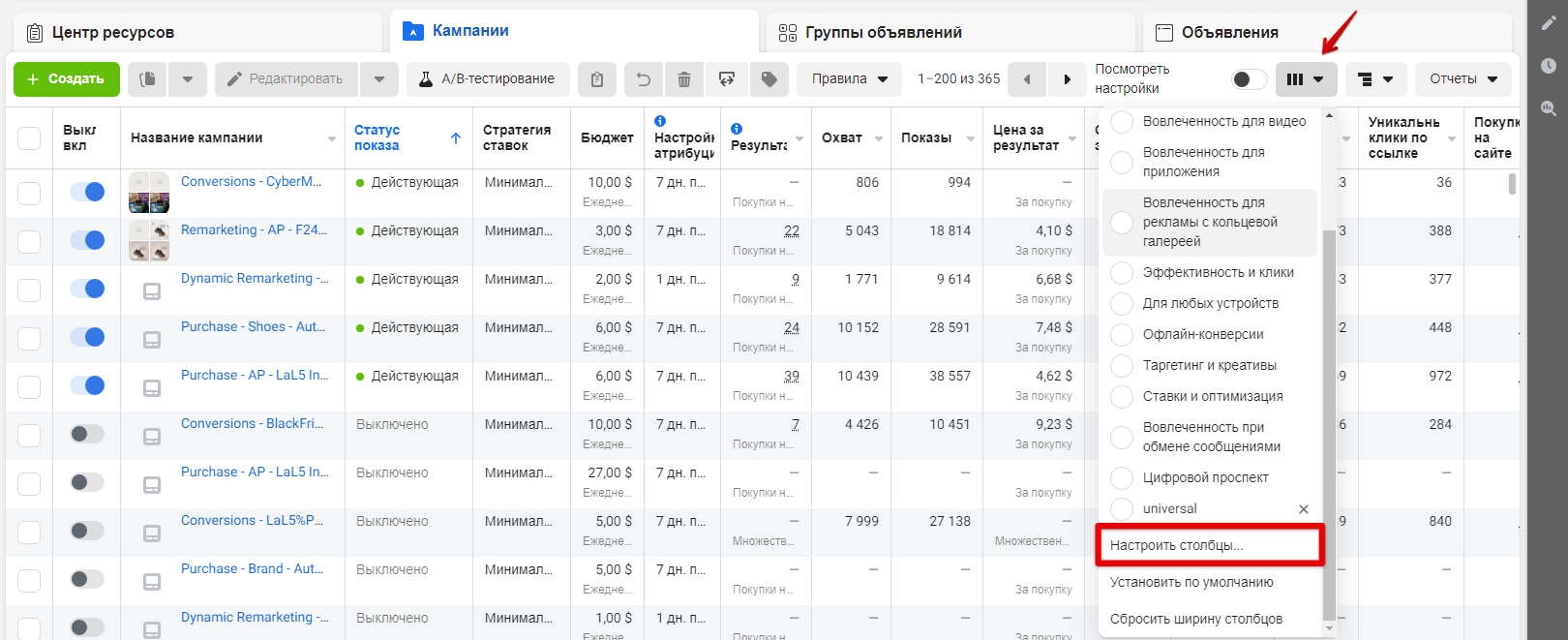Click the trash delete icon in toolbar
The image size is (1568, 640).
[684, 79]
